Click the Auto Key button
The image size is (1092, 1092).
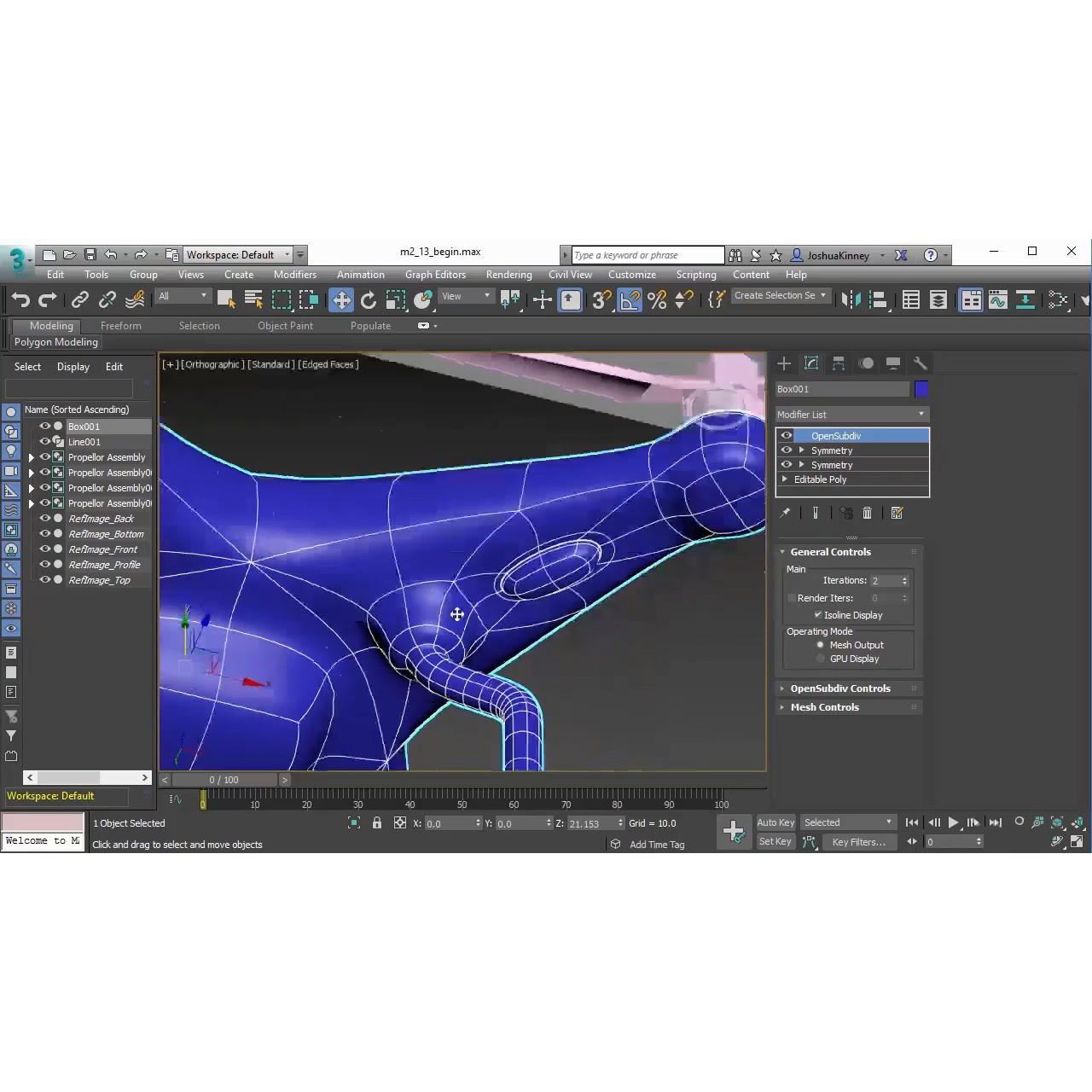[775, 822]
